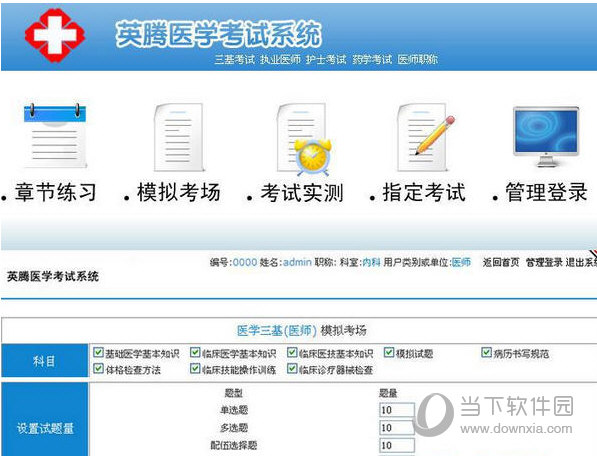597x458 pixels.
Task: Toggle the 临床医技基本知识 checkbox
Action: click(x=292, y=352)
